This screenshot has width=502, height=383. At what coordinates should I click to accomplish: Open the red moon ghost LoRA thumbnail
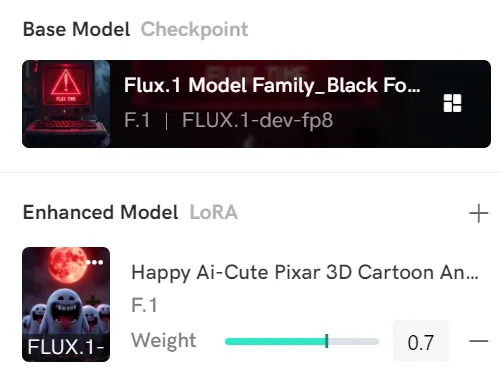coord(66,304)
